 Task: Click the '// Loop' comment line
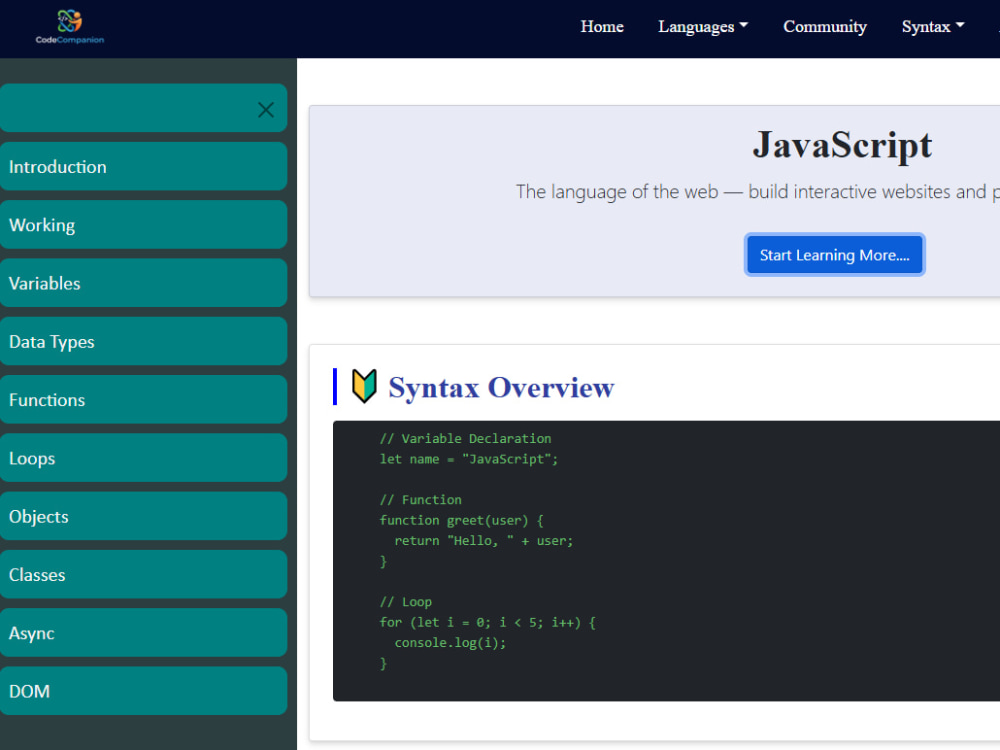(x=406, y=602)
